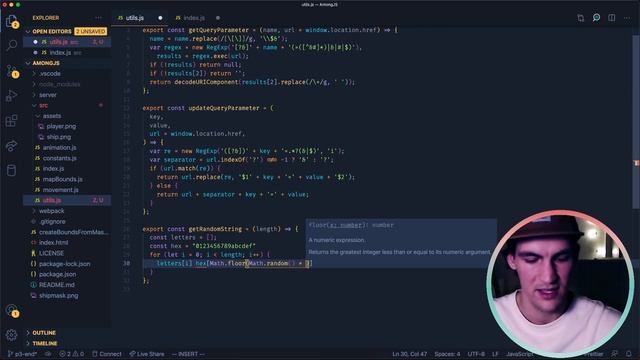
Task: Select utils.js in the src folder tree
Action: pyautogui.click(x=67, y=200)
